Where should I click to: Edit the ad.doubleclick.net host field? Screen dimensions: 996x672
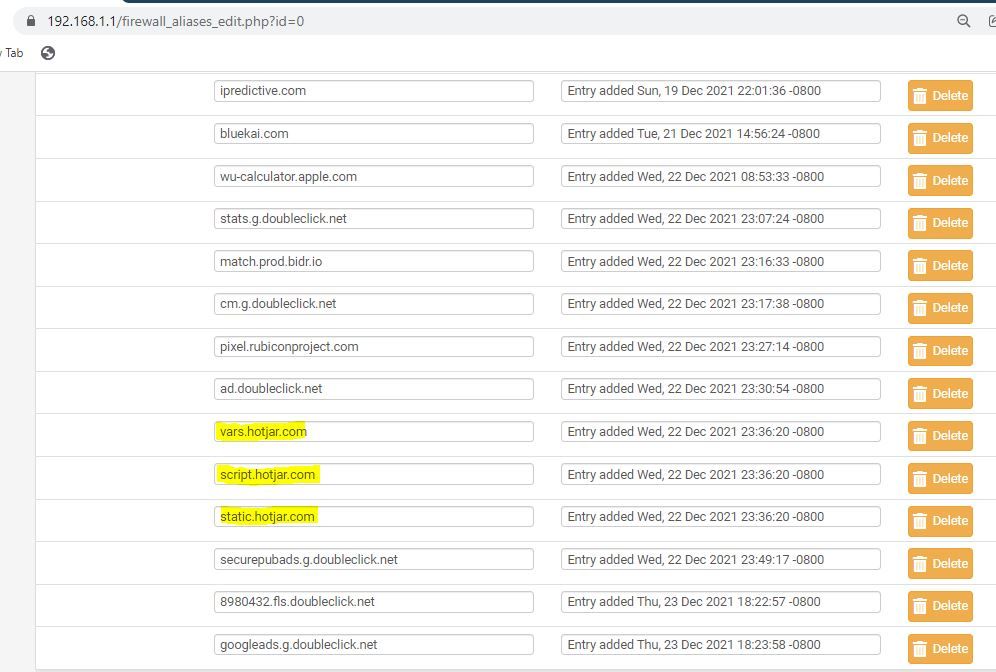(374, 389)
